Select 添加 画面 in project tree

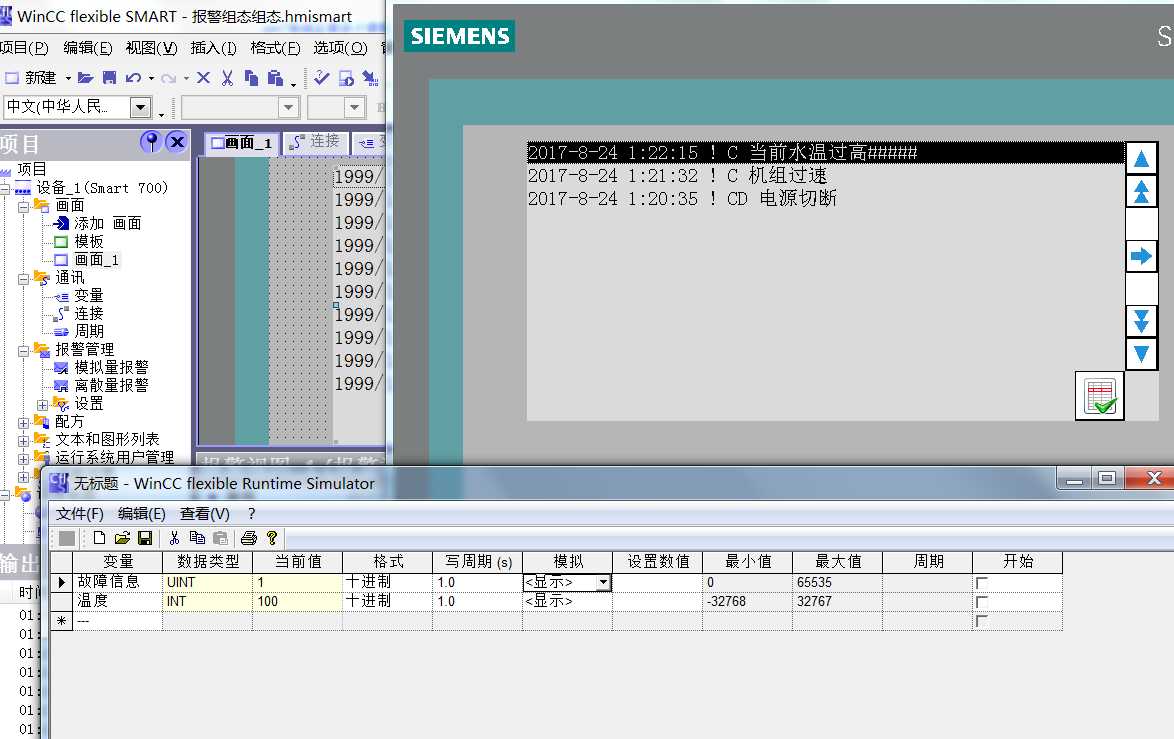pyautogui.click(x=108, y=223)
